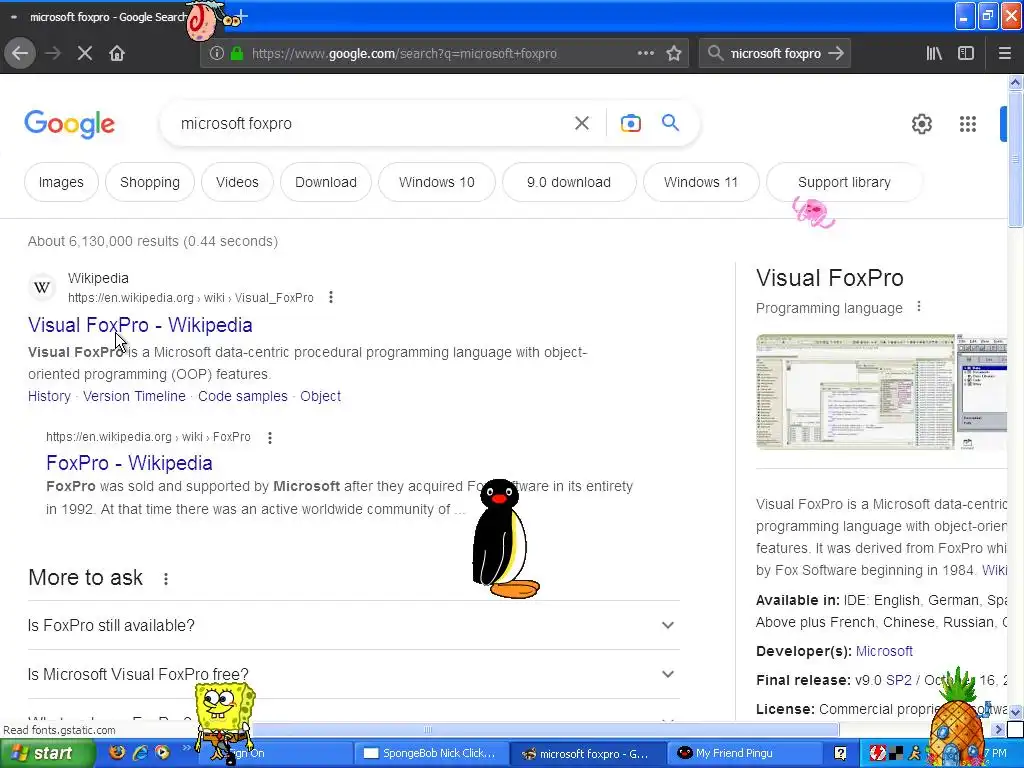Show site information icon in address bar
1024x768 pixels.
point(216,54)
